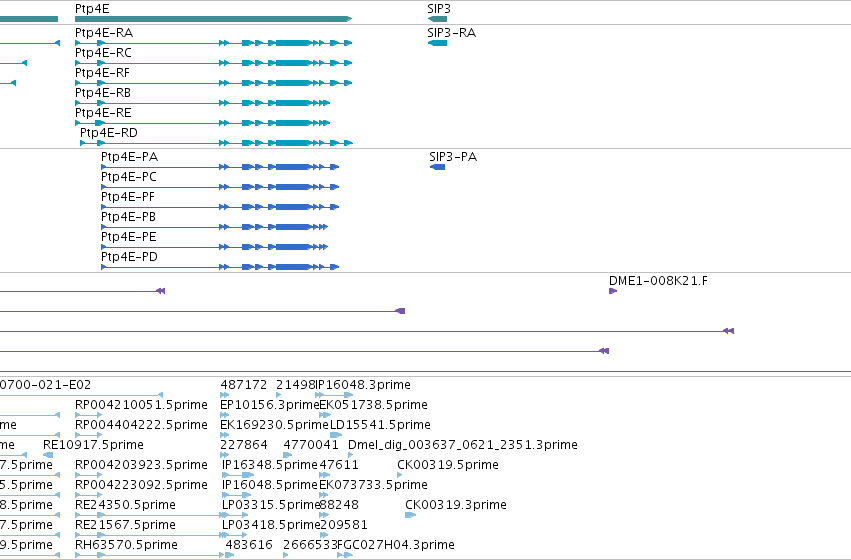Click the LP03418.5prime label
851x560 pixels.
[x=271, y=525]
